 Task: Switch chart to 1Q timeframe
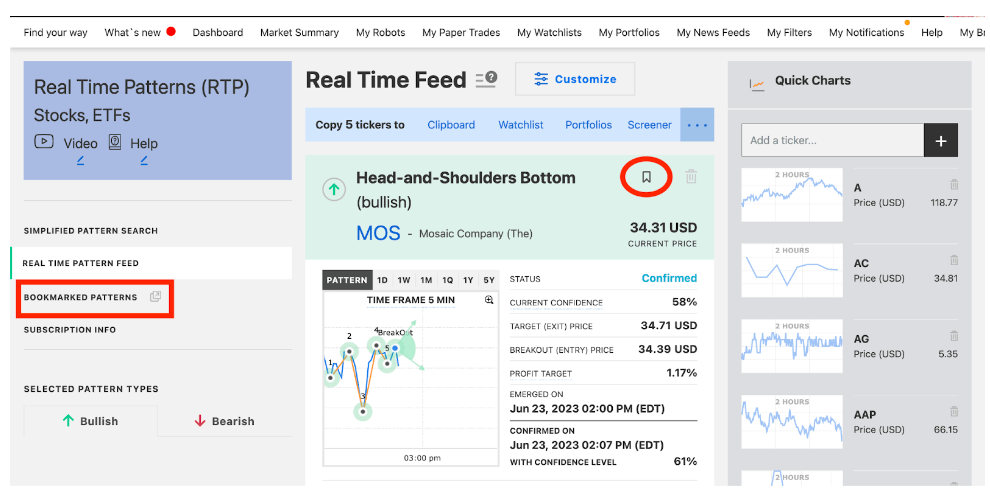point(448,280)
